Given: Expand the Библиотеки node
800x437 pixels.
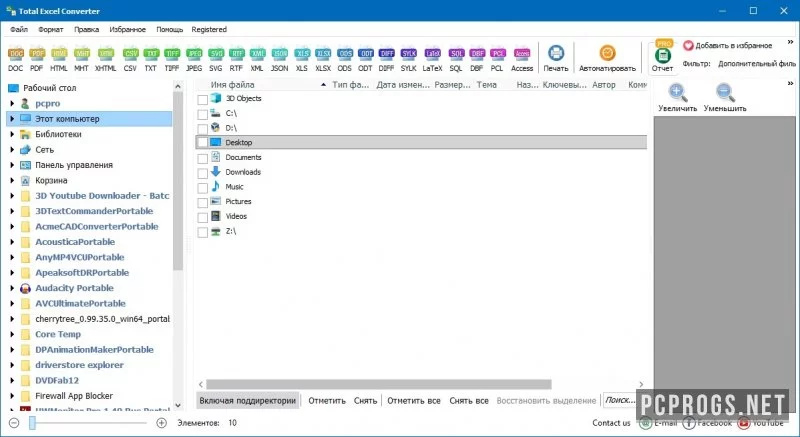Looking at the screenshot, I should coord(12,134).
